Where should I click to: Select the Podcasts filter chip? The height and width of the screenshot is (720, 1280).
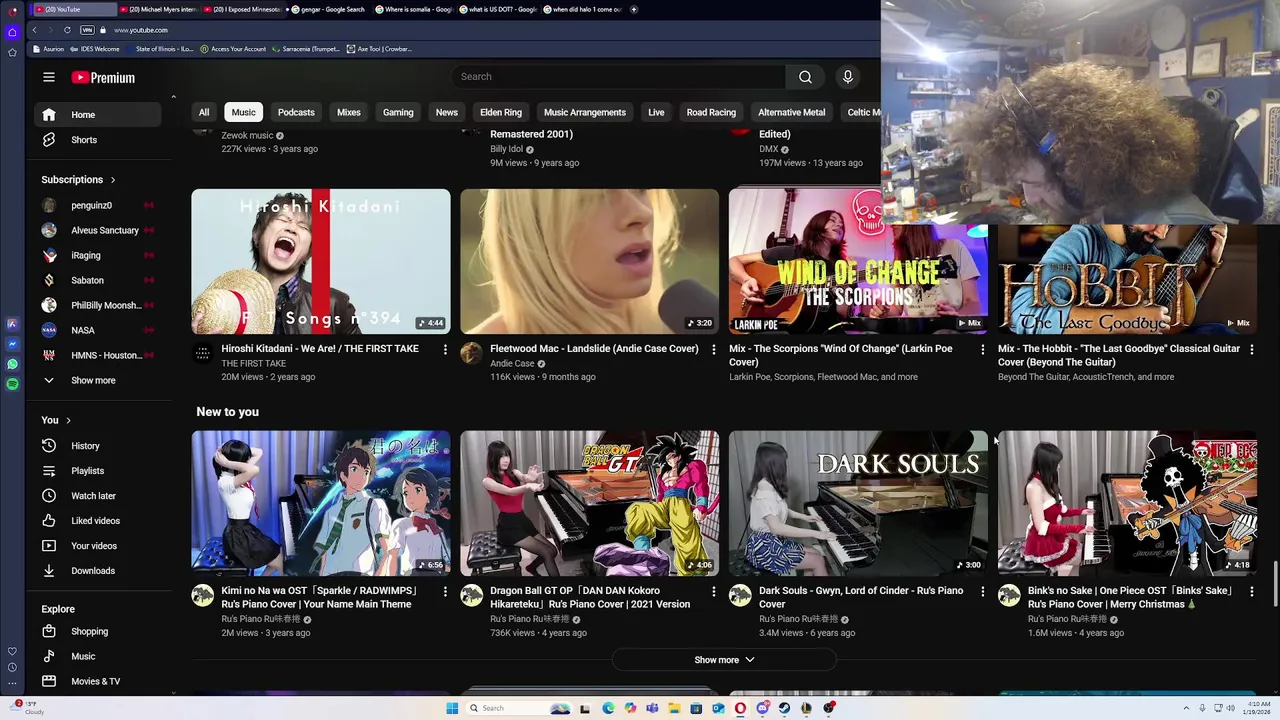coord(296,112)
